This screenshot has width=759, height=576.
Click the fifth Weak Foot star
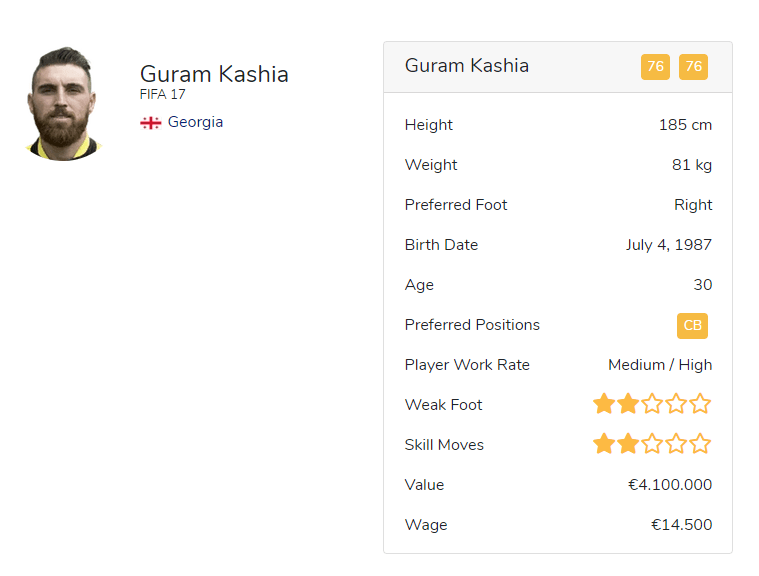(x=700, y=404)
